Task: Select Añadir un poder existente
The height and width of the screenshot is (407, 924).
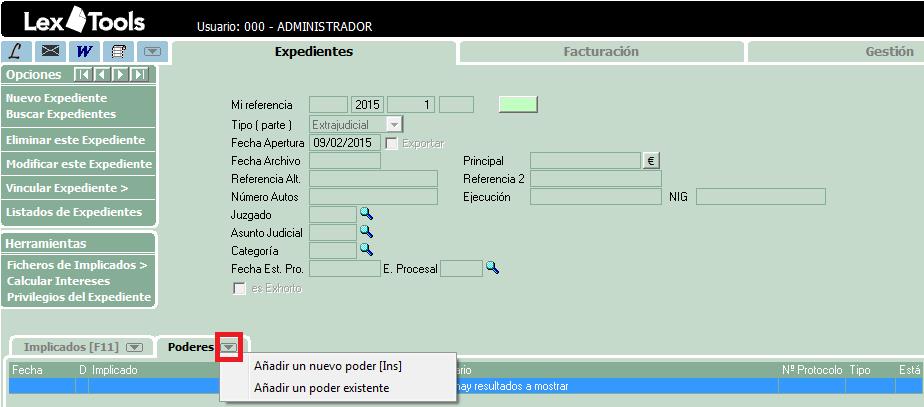Action: click(321, 388)
